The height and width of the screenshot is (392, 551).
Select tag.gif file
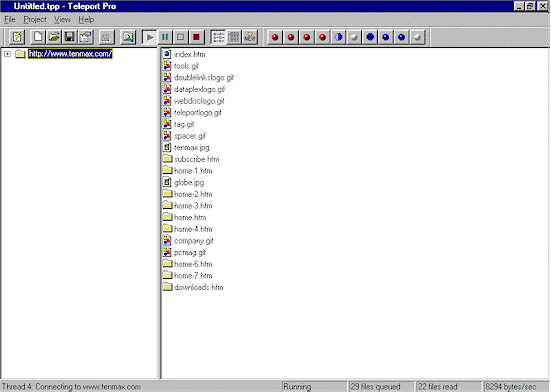coord(184,124)
